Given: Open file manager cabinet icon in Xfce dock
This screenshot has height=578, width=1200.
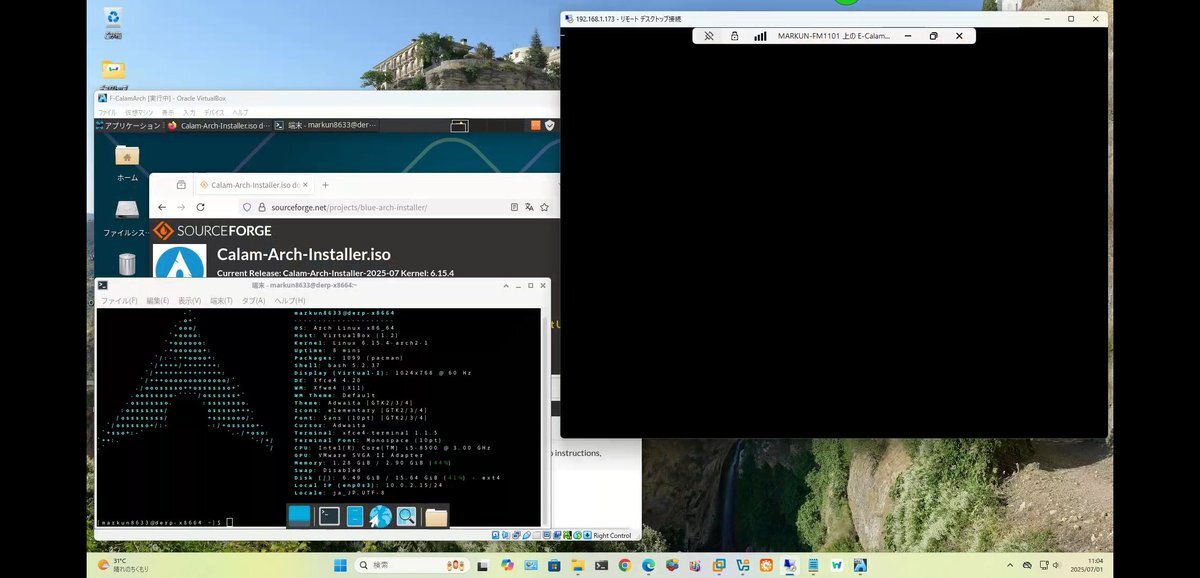Looking at the screenshot, I should click(355, 516).
